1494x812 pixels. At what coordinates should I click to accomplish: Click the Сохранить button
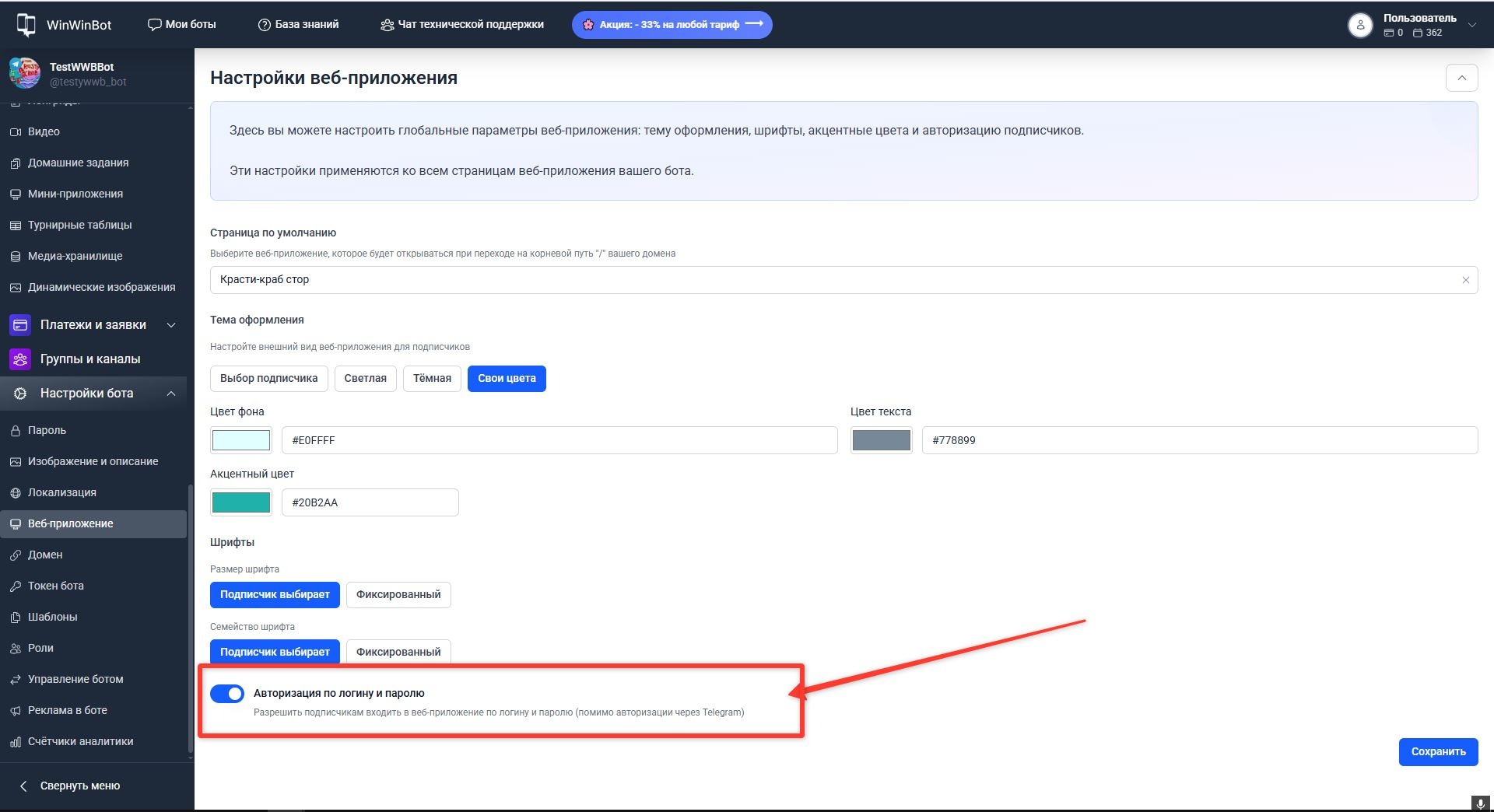click(1438, 751)
